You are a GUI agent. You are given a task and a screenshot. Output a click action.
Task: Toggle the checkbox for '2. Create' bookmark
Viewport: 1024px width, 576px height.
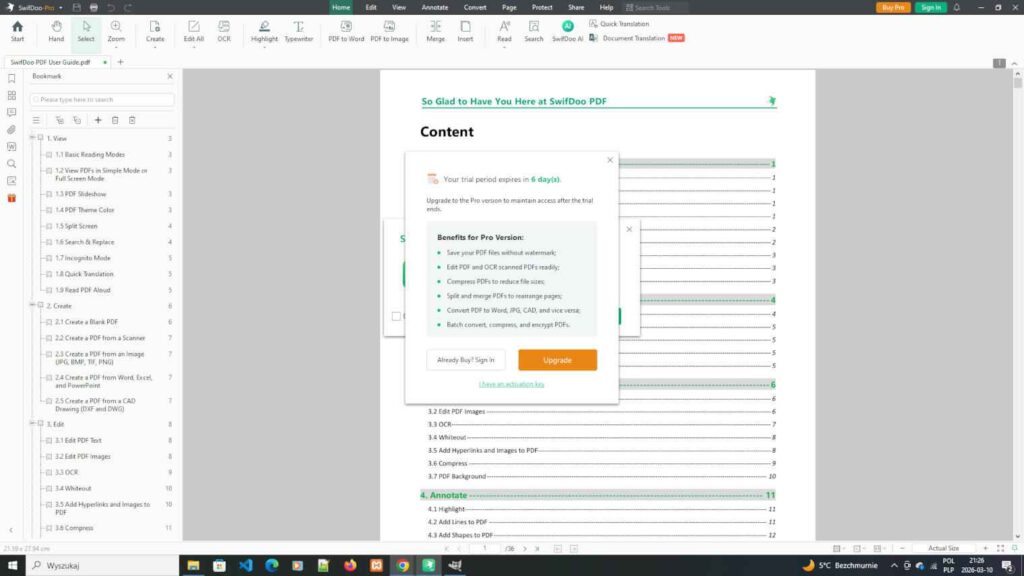pyautogui.click(x=42, y=306)
